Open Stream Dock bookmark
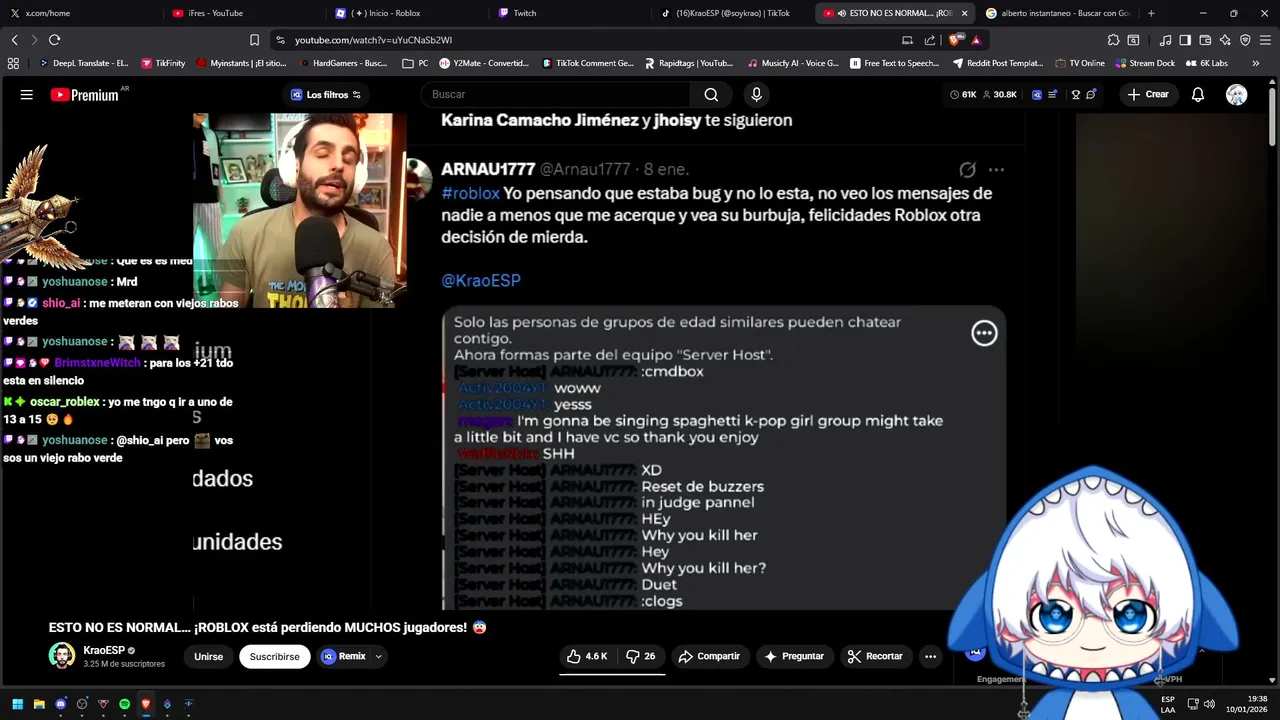 [x=1145, y=63]
